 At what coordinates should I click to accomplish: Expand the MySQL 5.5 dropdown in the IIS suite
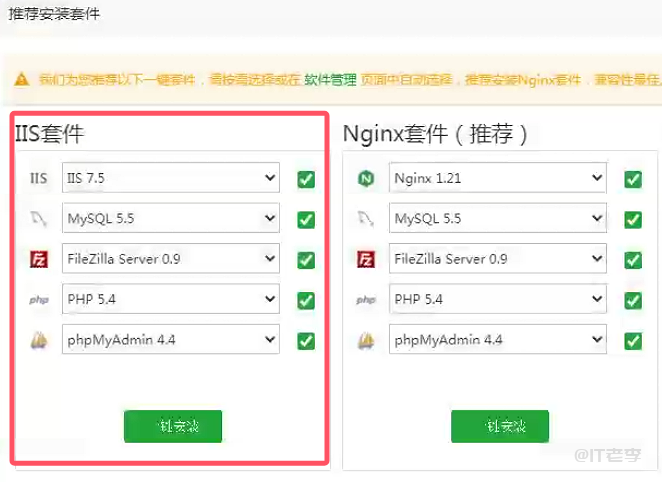click(x=170, y=219)
